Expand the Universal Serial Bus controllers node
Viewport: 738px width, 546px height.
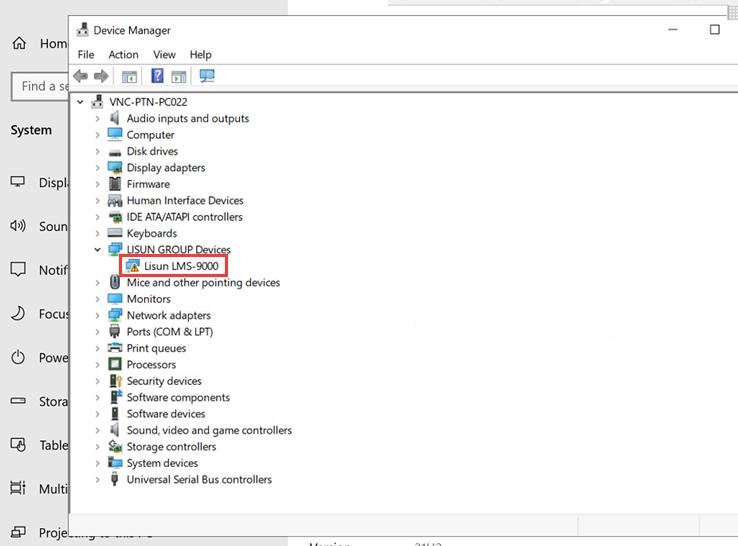[97, 480]
